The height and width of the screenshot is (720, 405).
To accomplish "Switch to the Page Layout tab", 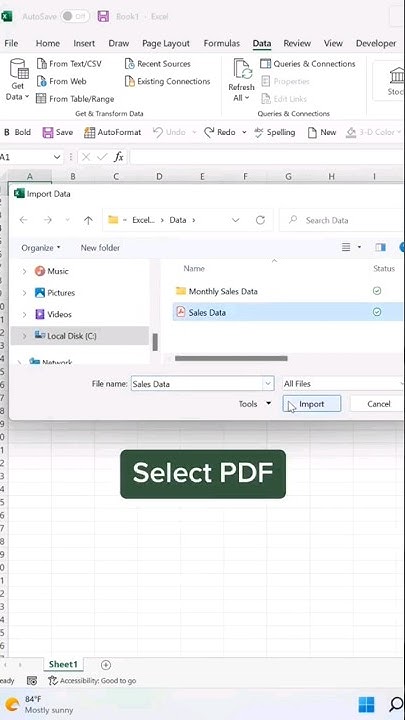I will click(166, 43).
